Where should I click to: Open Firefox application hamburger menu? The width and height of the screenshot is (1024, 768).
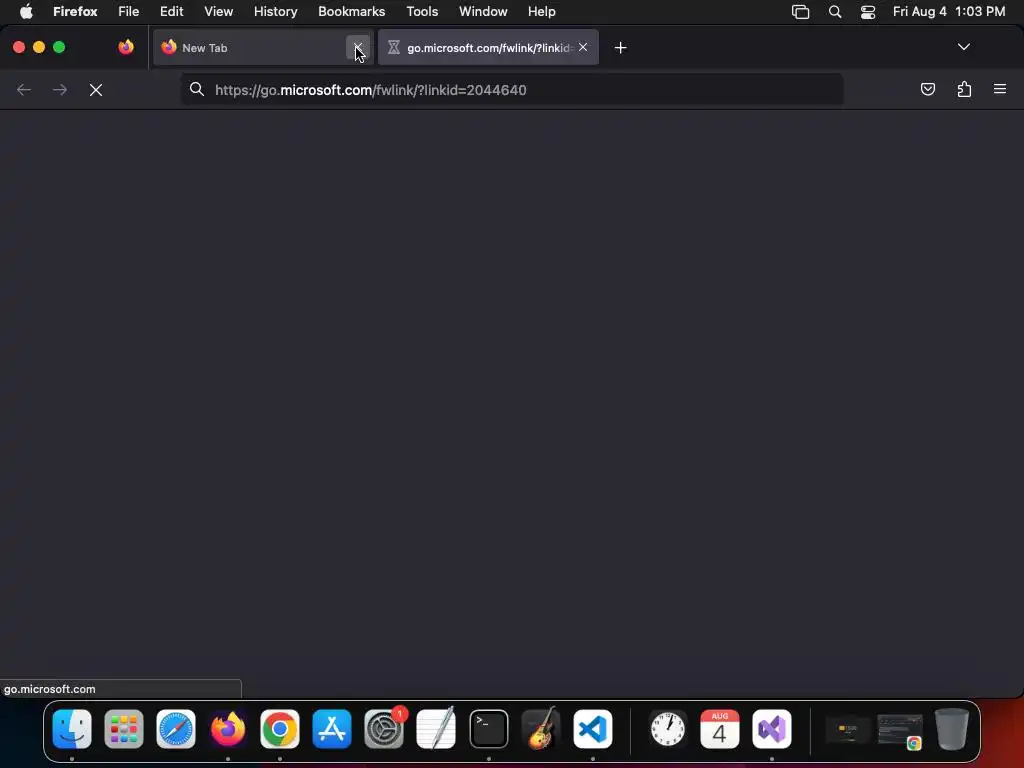[1000, 89]
